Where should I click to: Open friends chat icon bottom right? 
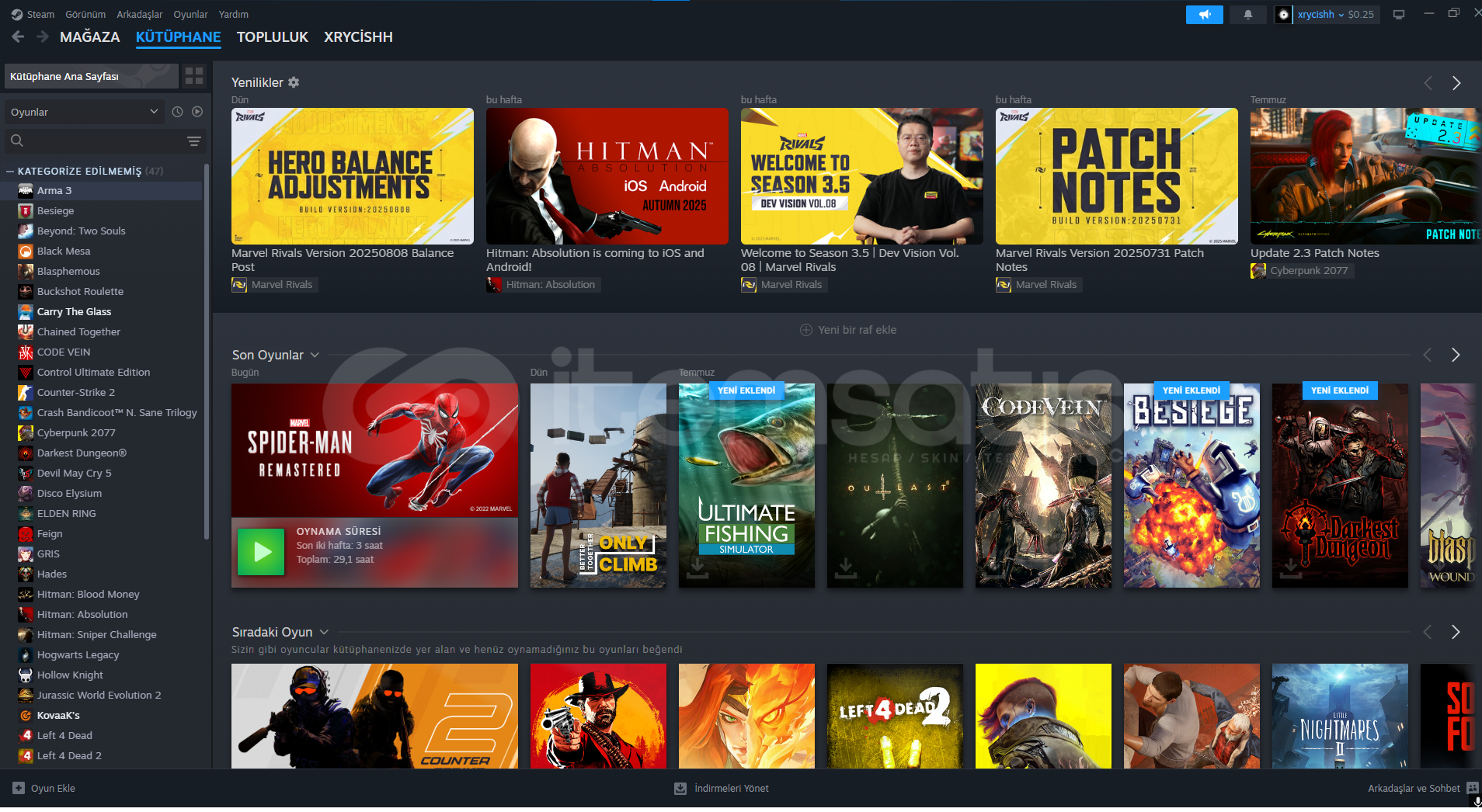pos(1472,788)
